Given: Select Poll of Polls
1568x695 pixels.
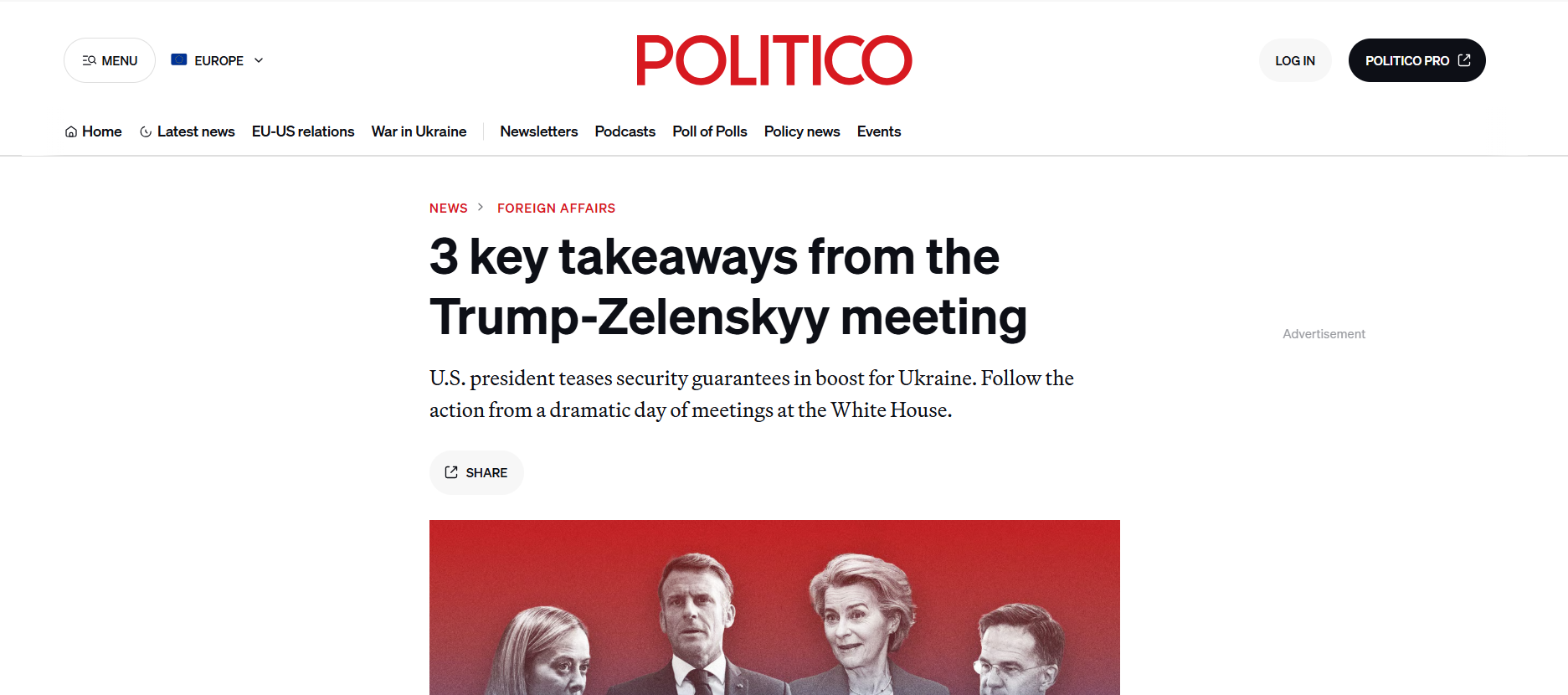Looking at the screenshot, I should pos(709,131).
